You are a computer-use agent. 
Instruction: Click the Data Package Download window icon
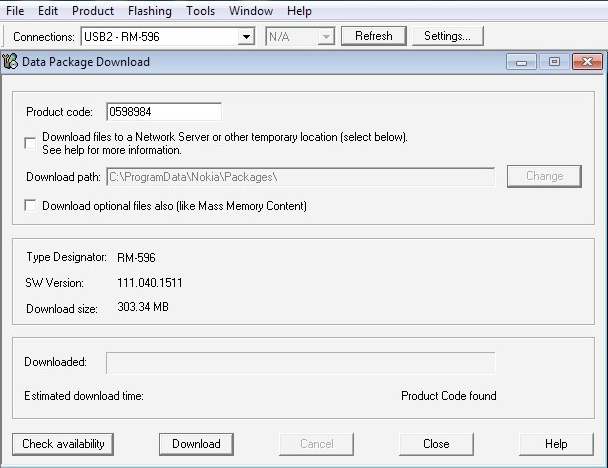[x=10, y=62]
